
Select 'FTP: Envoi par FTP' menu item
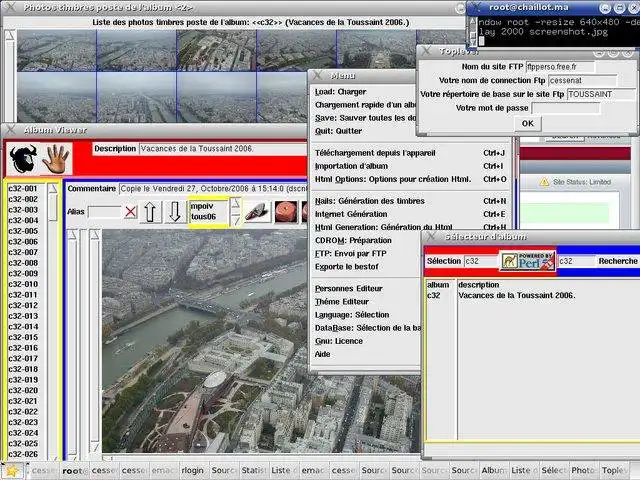pyautogui.click(x=352, y=254)
